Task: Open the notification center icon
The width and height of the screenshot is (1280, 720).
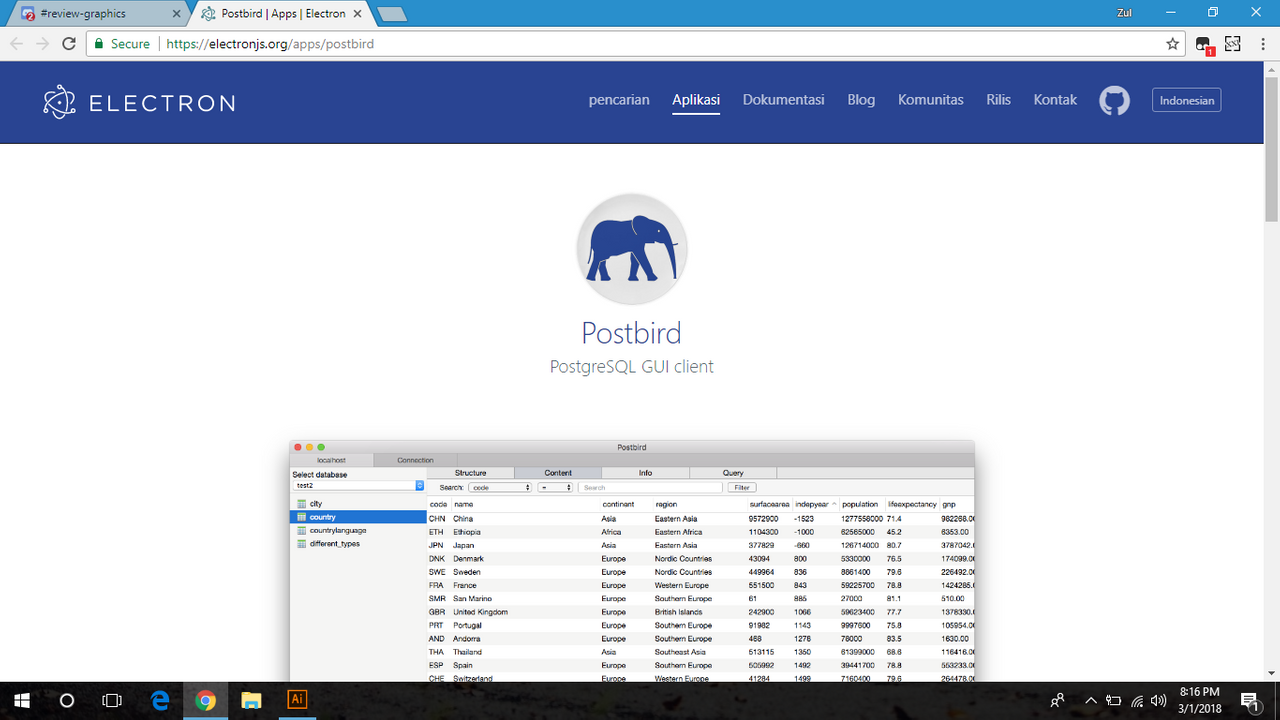Action: tap(1249, 700)
